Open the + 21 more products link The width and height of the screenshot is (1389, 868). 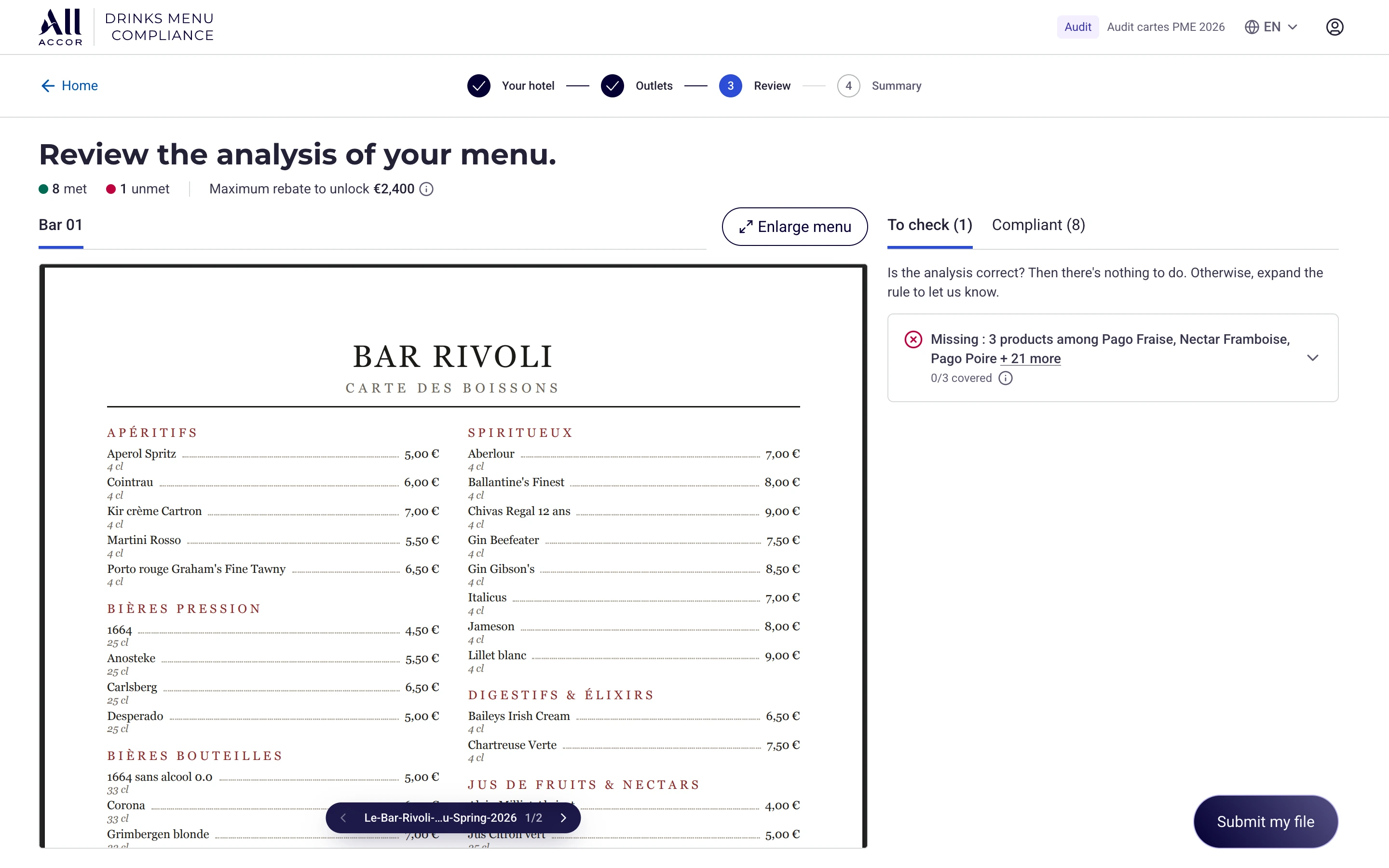[1030, 359]
